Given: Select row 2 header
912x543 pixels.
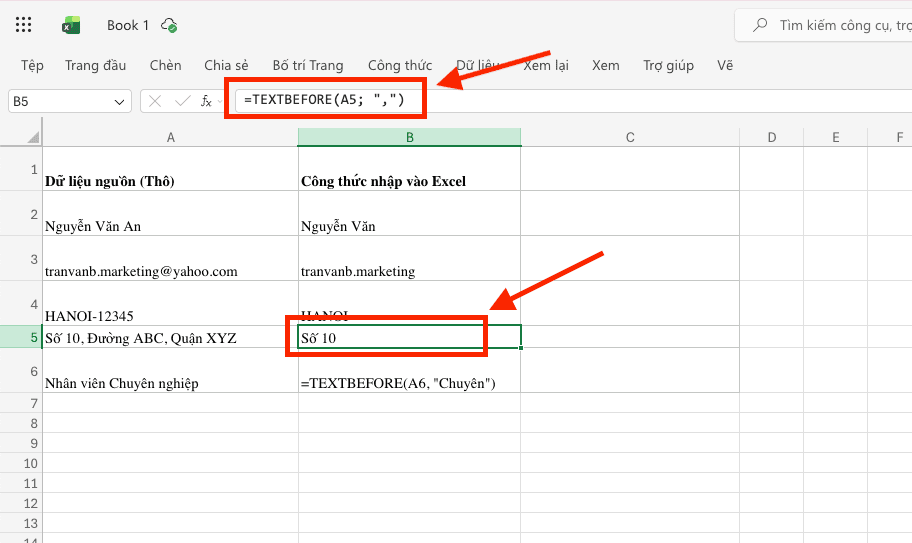Looking at the screenshot, I should 21,214.
